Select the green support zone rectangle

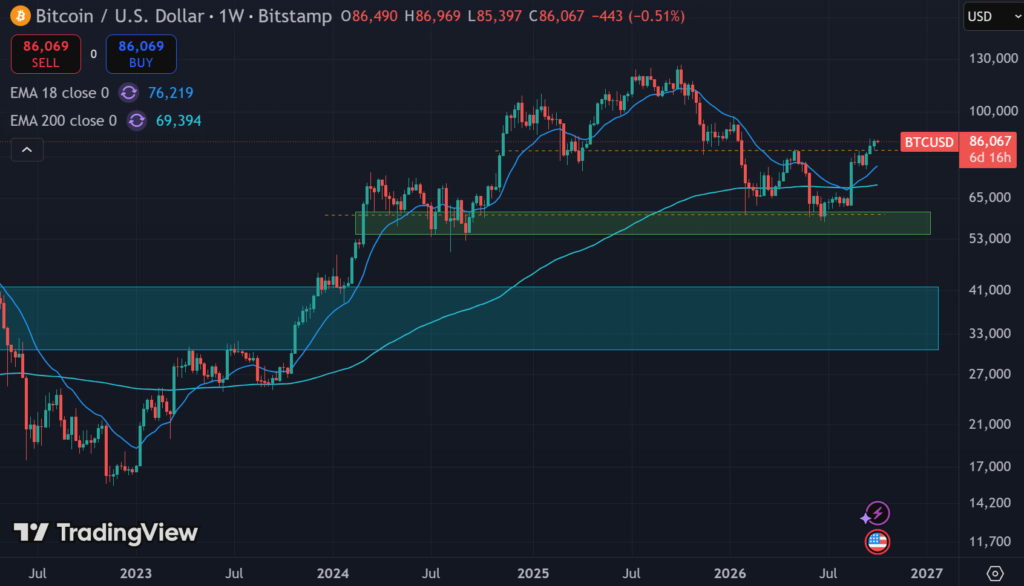pos(643,223)
